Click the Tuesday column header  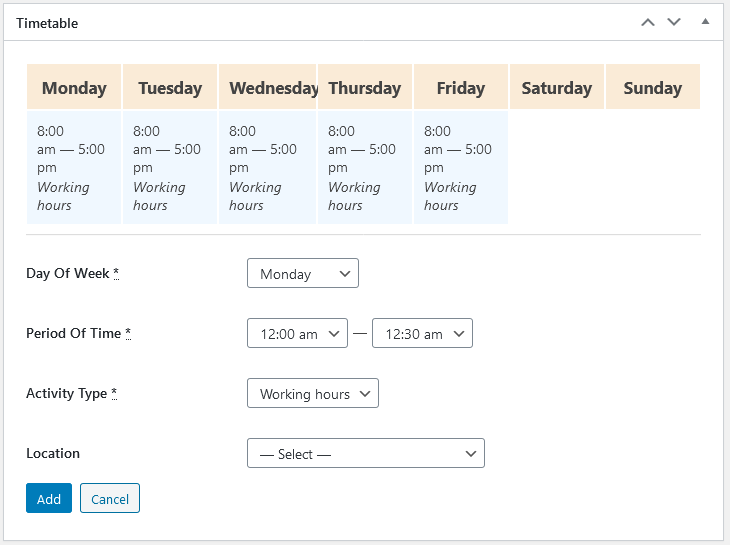click(x=170, y=87)
